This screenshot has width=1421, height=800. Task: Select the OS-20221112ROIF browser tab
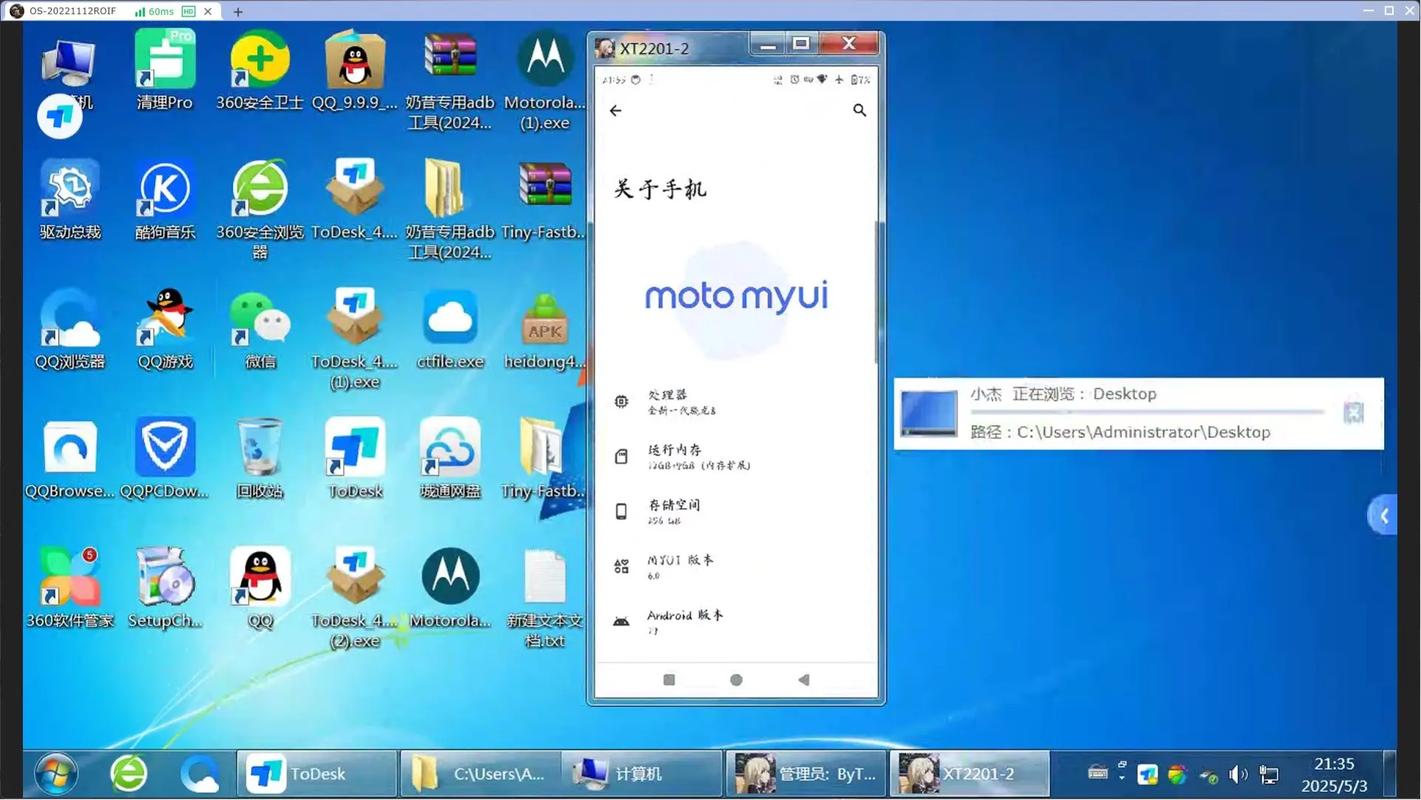[70, 11]
